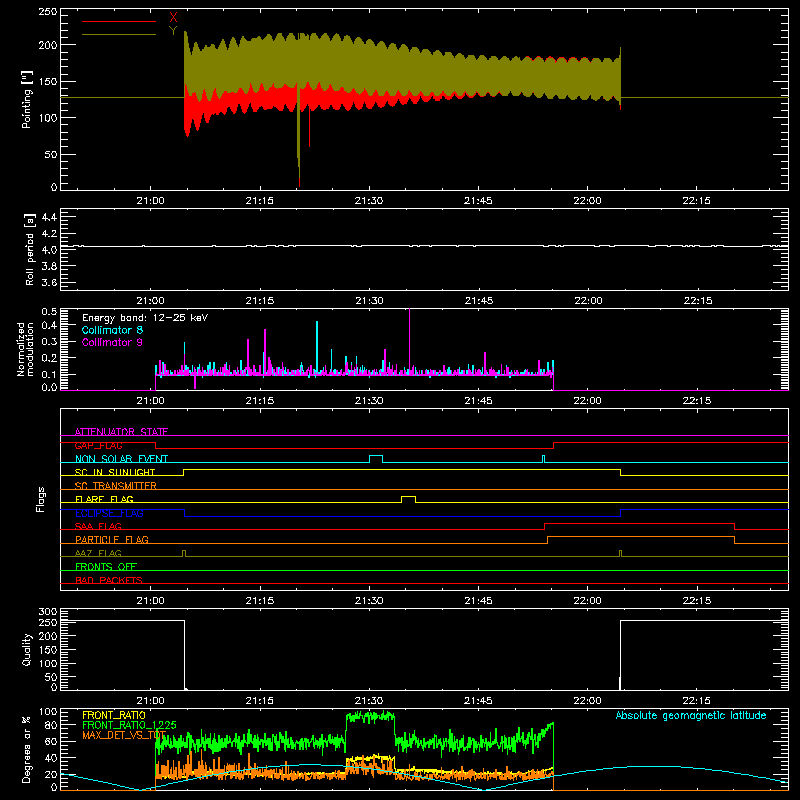Click the cyan 'Collimator 8' legend label
This screenshot has height=800, width=800.
pyautogui.click(x=112, y=330)
